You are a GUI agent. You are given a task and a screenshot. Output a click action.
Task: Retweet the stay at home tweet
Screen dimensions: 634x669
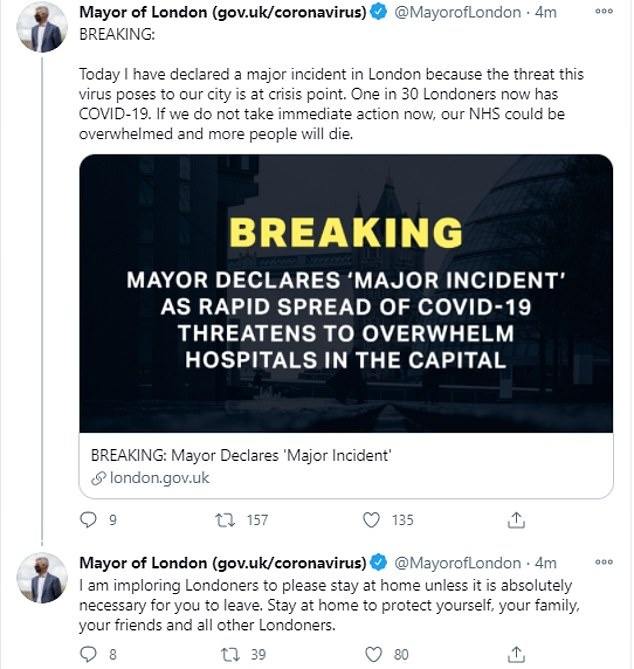click(228, 654)
